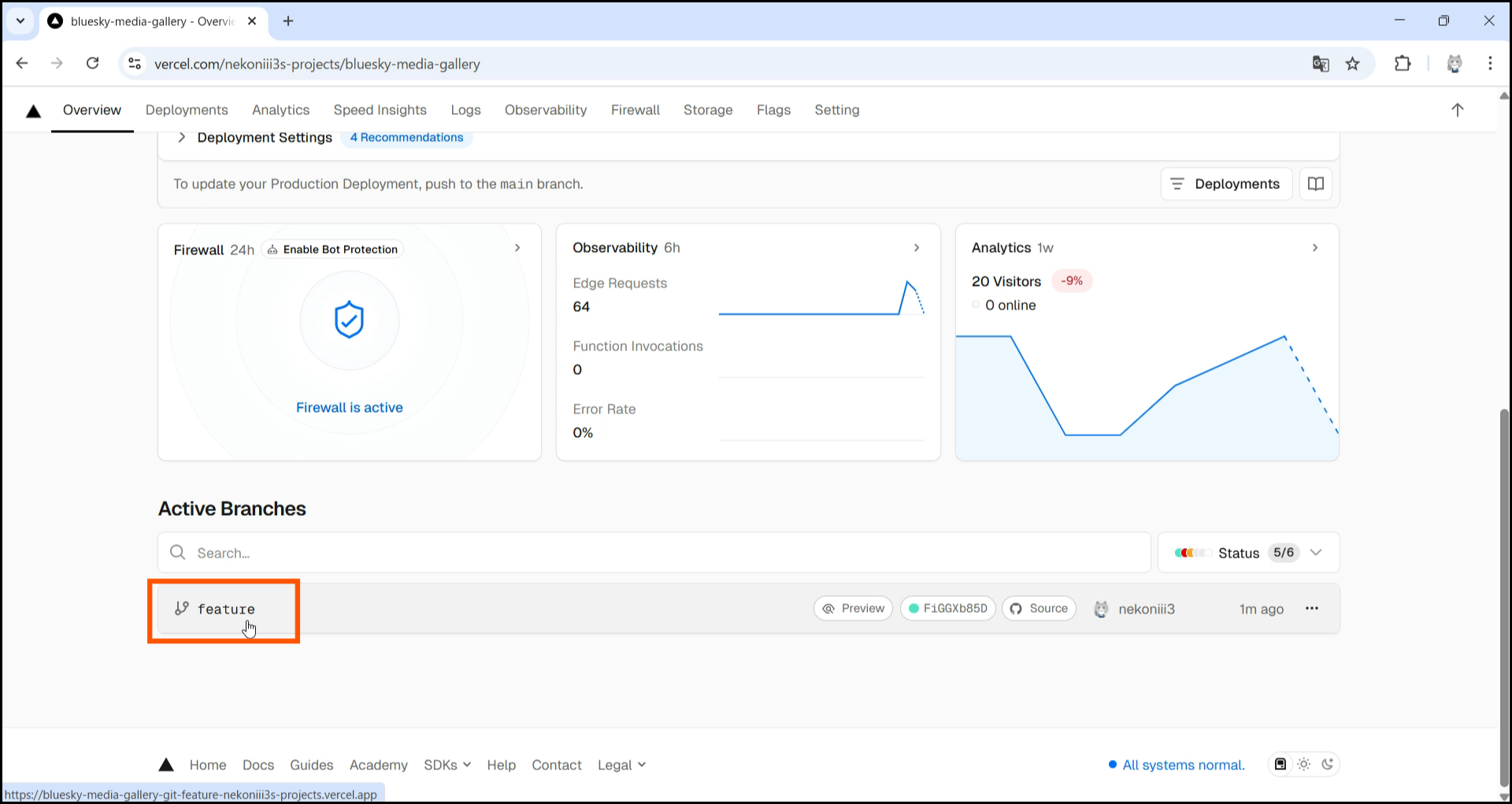Open the browser profile avatar
The image size is (1512, 804).
tap(1455, 64)
